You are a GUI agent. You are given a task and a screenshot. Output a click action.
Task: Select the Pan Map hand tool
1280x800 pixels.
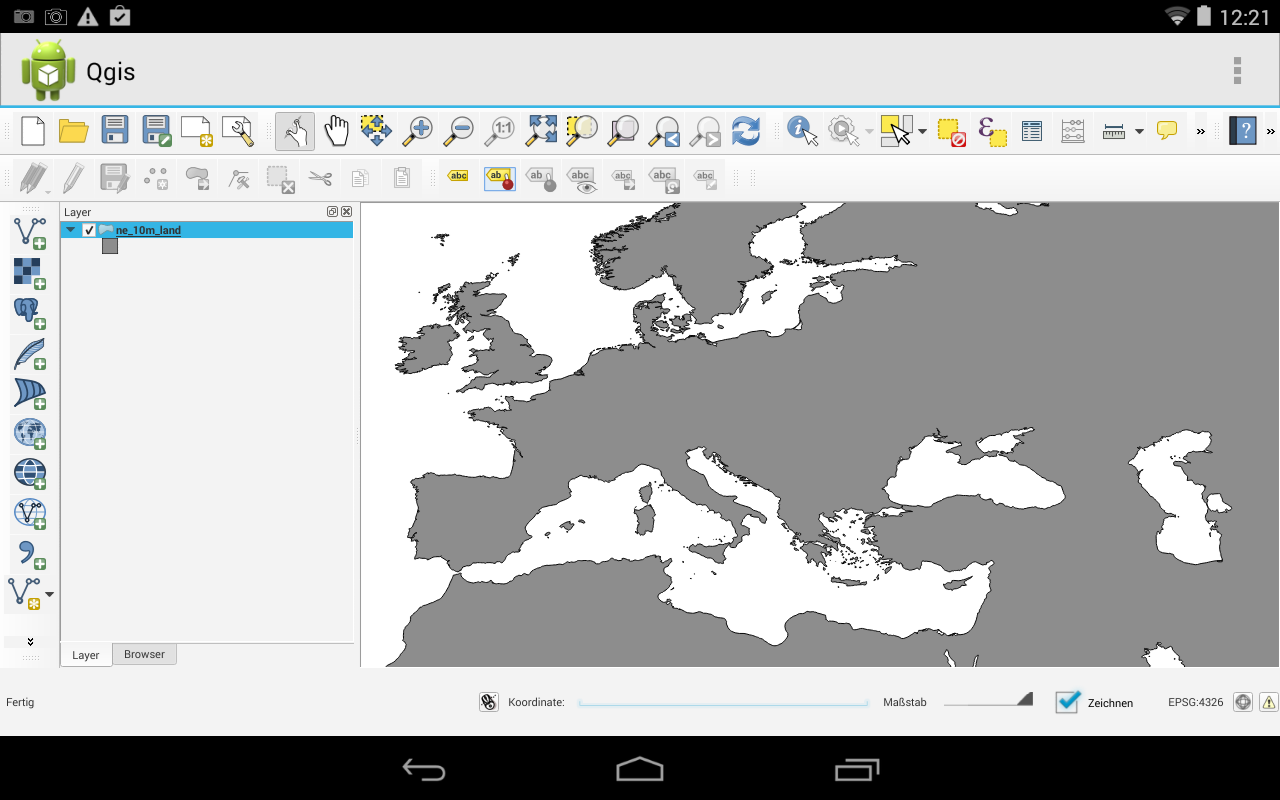point(336,130)
